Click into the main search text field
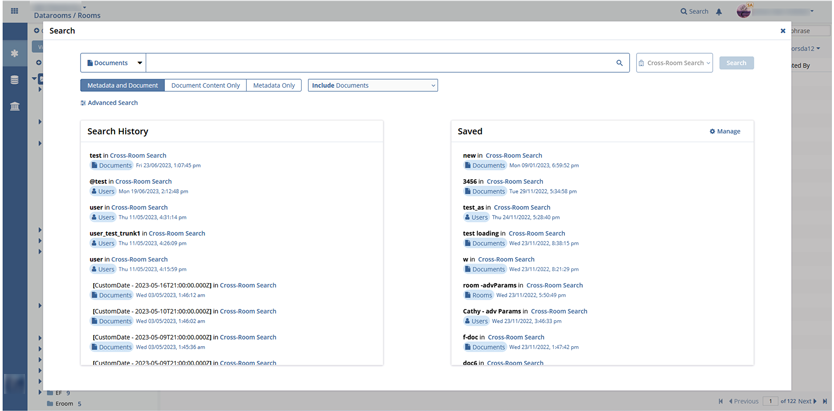Screen dimensions: 834x411 380,63
